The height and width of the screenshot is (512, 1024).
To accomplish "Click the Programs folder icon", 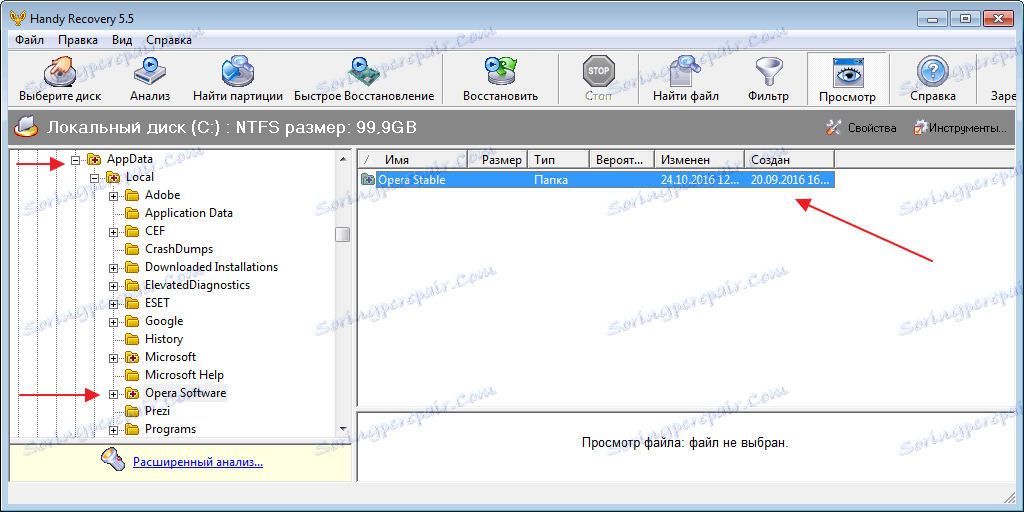I will [133, 429].
